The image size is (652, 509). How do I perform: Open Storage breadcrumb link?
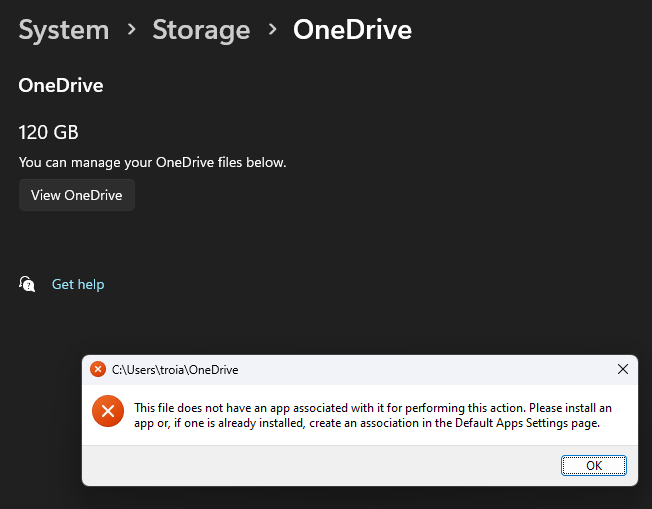201,30
